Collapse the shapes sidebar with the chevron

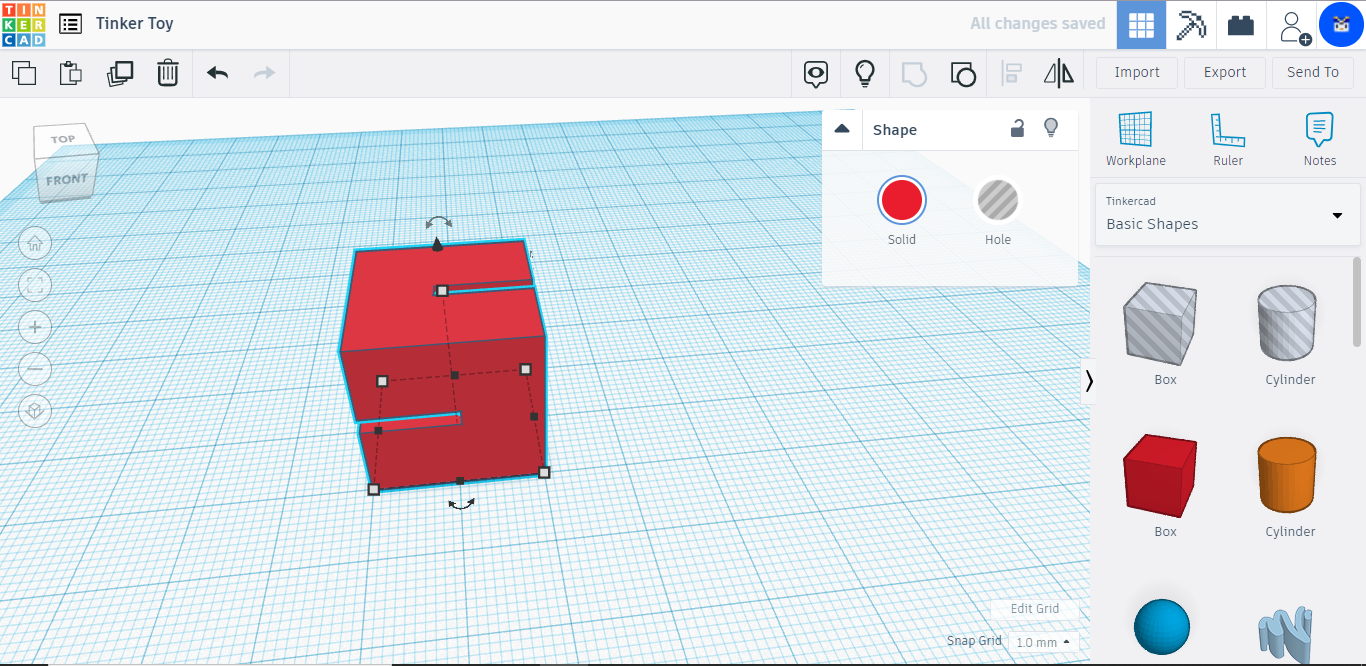tap(1088, 381)
